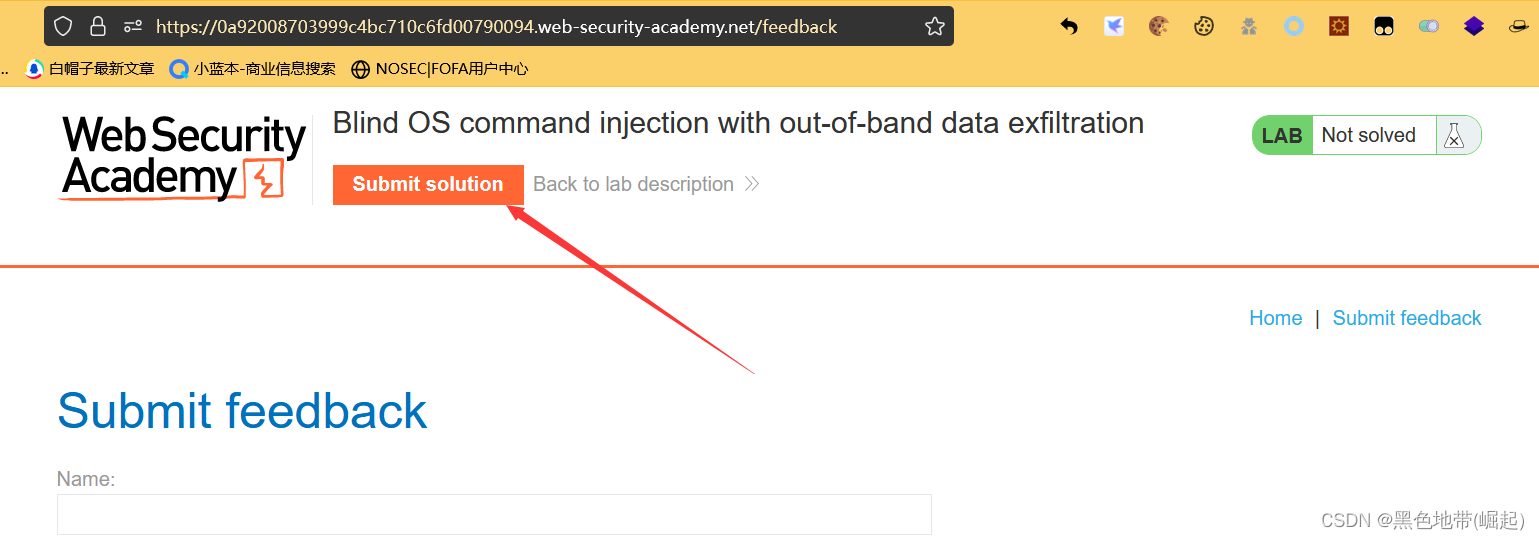Open the outlined cookie editor extension icon
Viewport: 1539px width, 540px height.
pyautogui.click(x=1204, y=27)
